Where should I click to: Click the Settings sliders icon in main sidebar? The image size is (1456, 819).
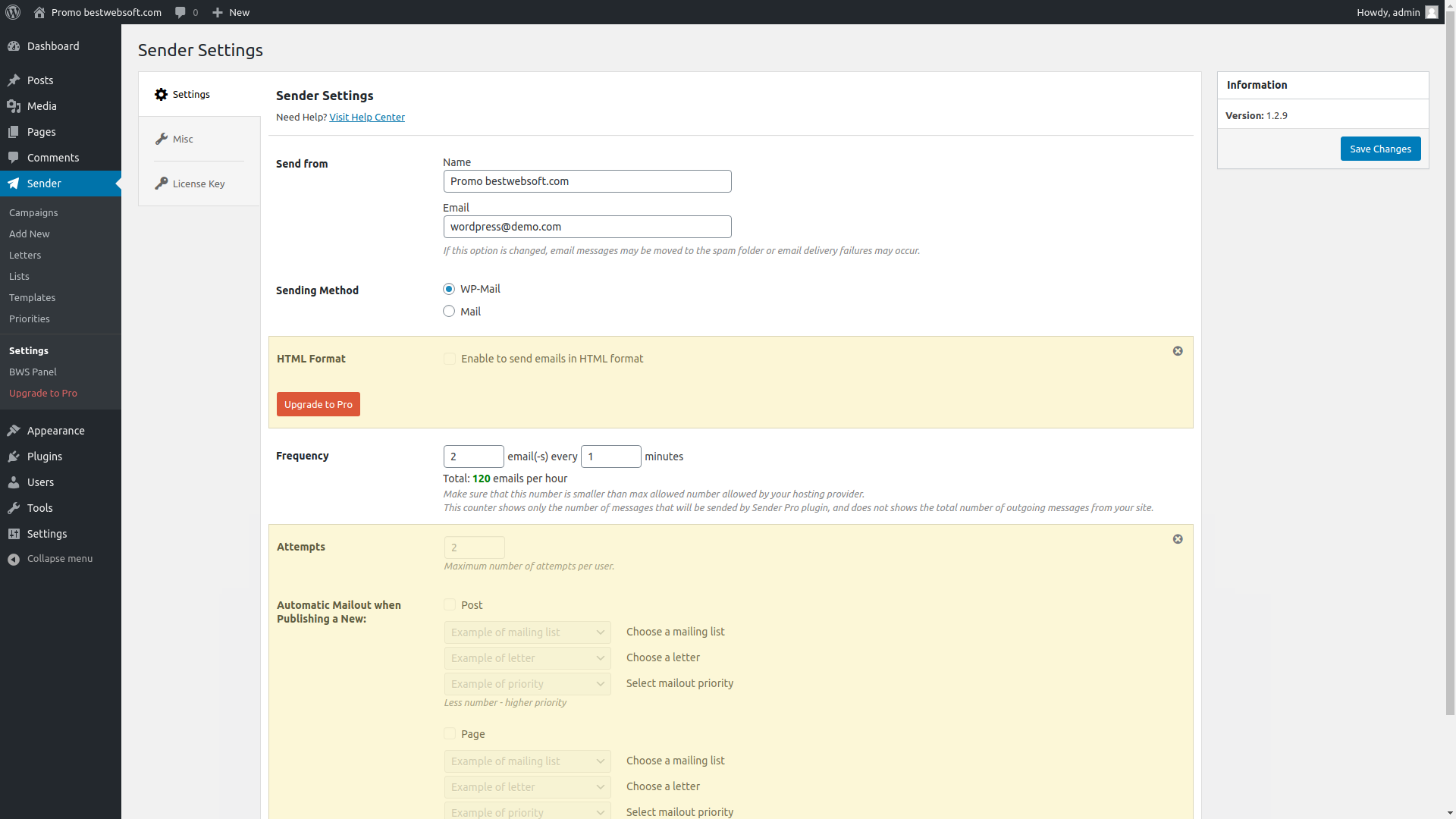[14, 534]
